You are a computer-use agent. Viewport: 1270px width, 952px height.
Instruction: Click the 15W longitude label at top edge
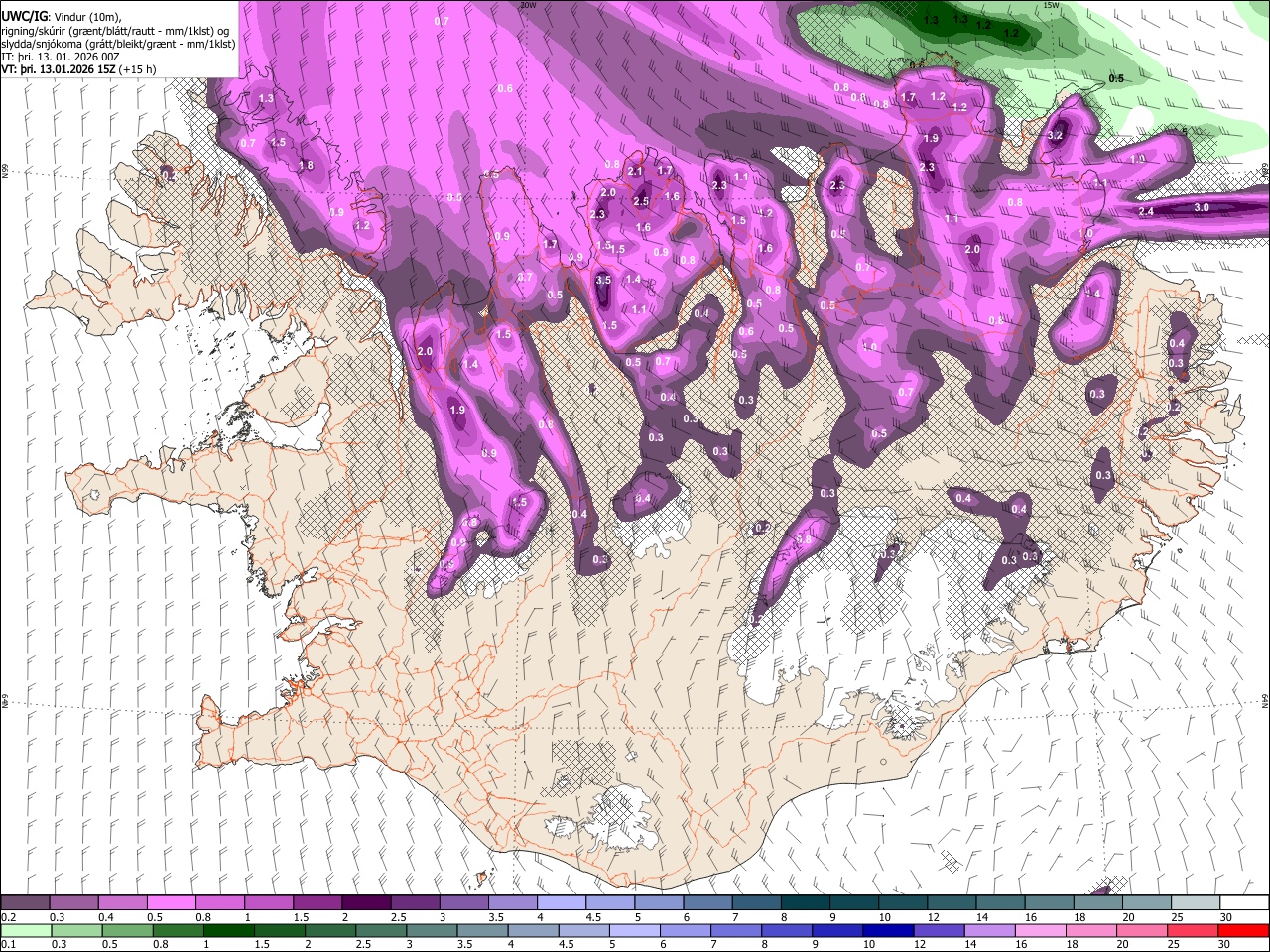1051,5
